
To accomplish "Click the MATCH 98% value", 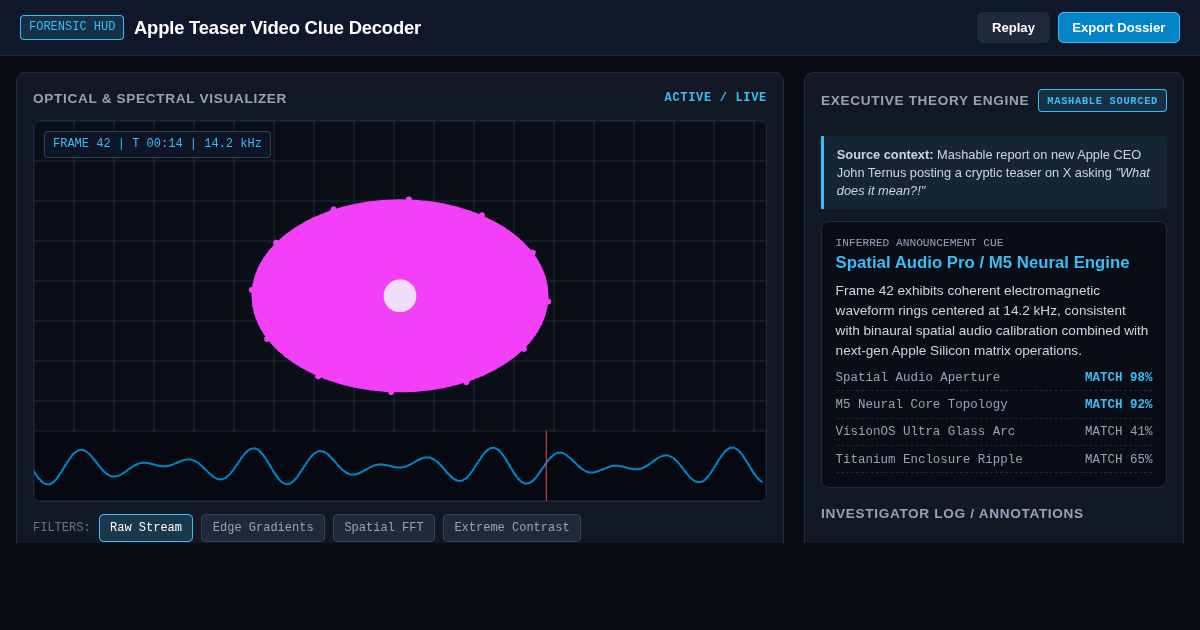I will [x=1118, y=378].
